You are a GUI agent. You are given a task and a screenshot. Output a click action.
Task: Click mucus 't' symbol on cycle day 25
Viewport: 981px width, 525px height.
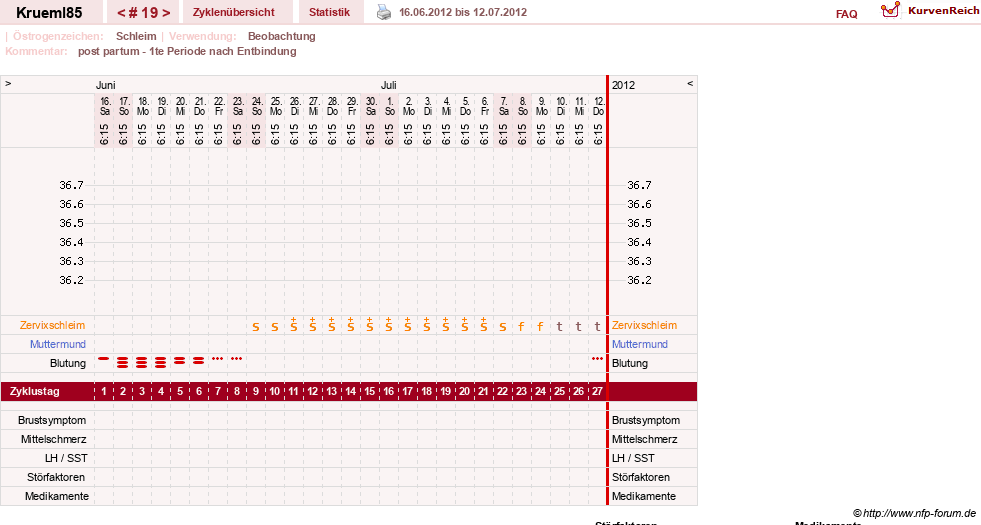[559, 326]
